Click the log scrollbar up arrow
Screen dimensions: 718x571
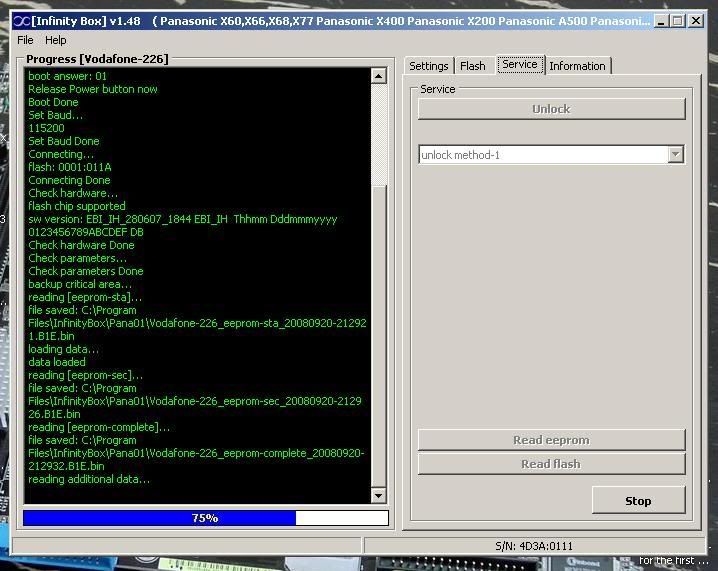pos(378,76)
